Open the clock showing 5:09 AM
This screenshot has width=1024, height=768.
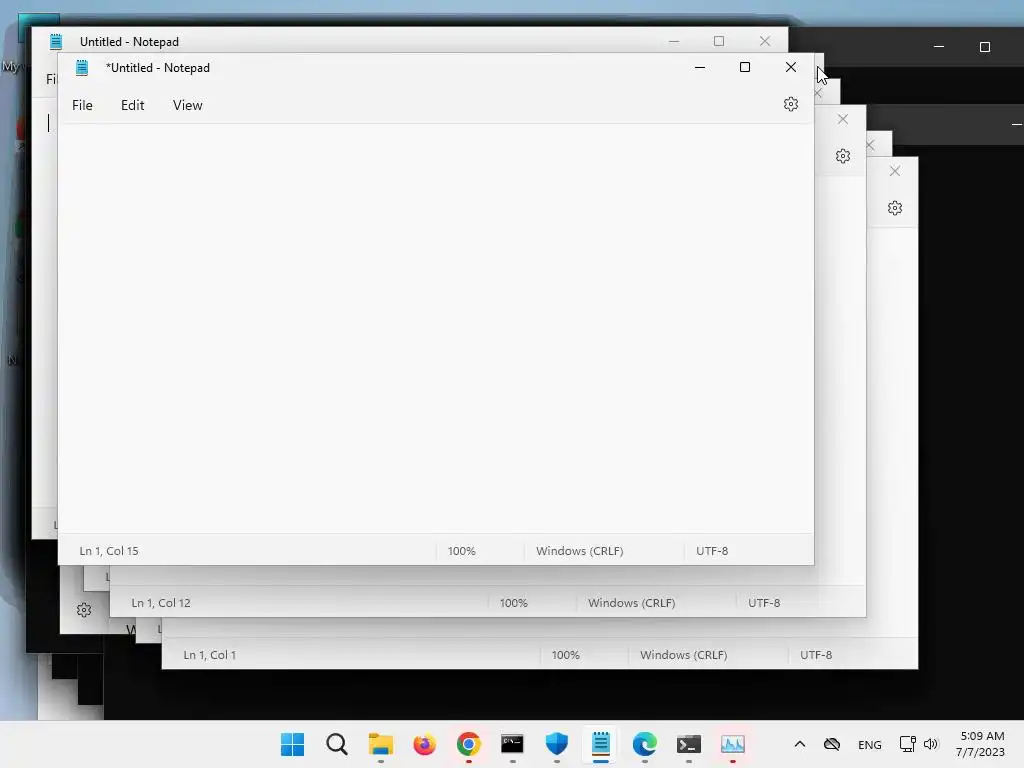coord(980,744)
